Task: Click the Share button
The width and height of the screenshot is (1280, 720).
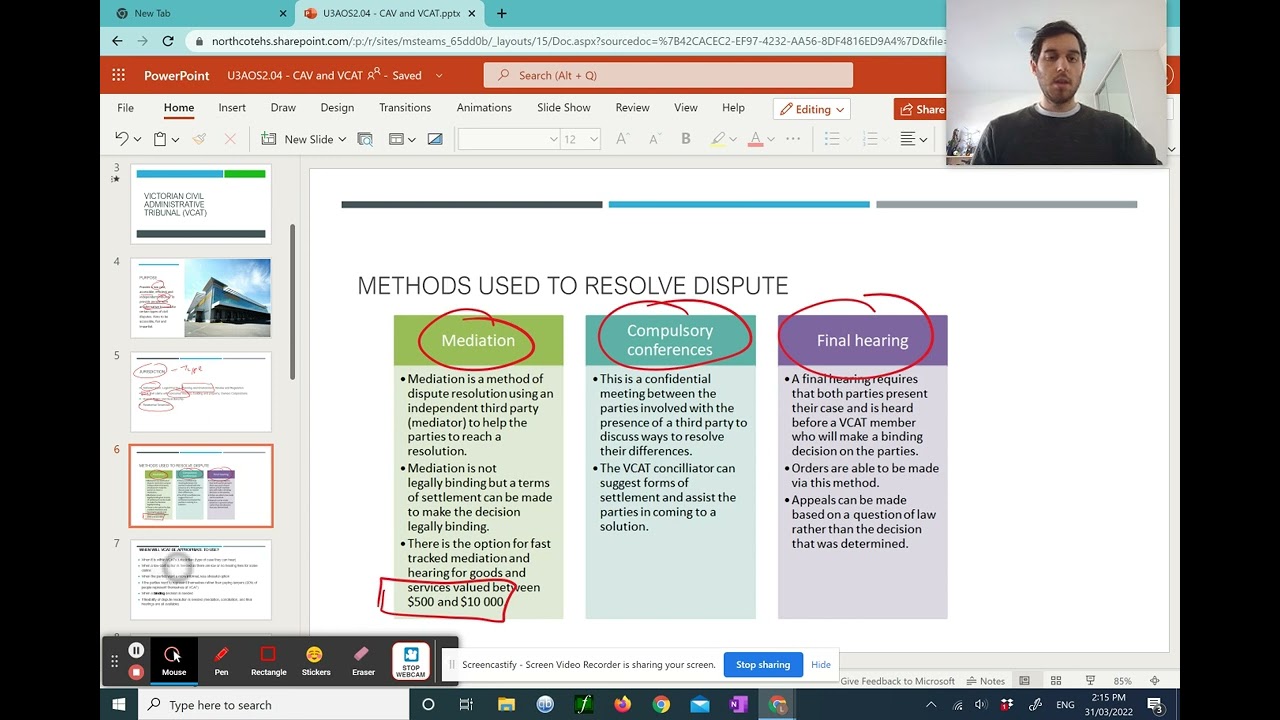Action: coord(920,109)
